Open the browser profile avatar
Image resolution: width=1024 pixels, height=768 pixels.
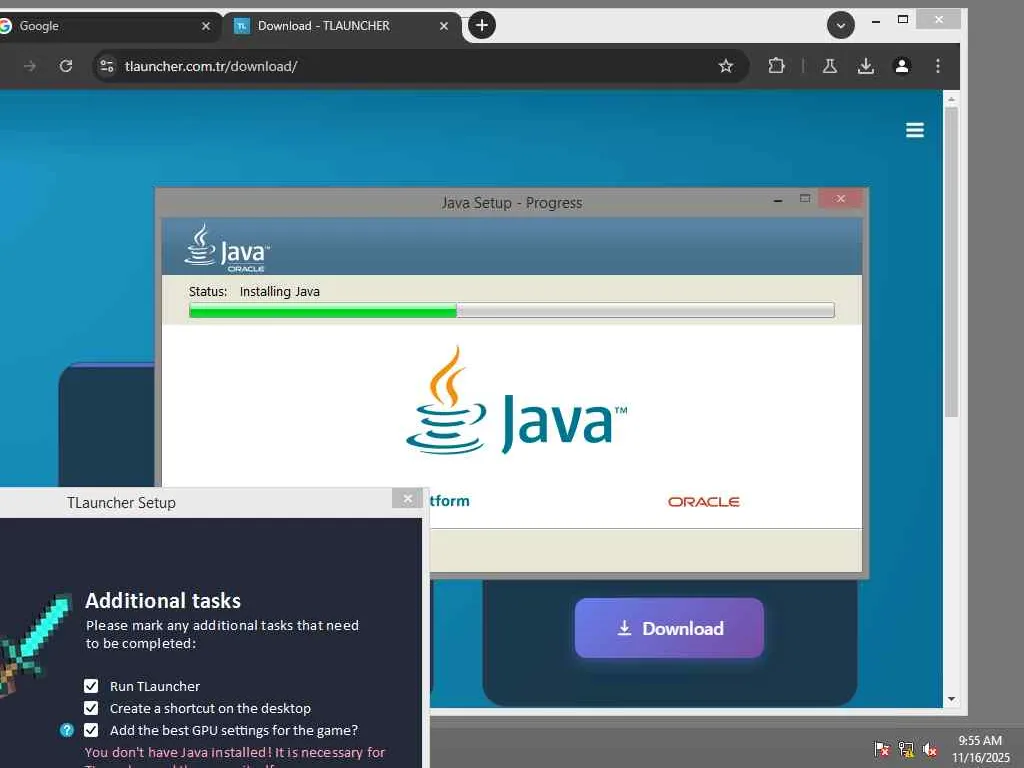pos(902,66)
